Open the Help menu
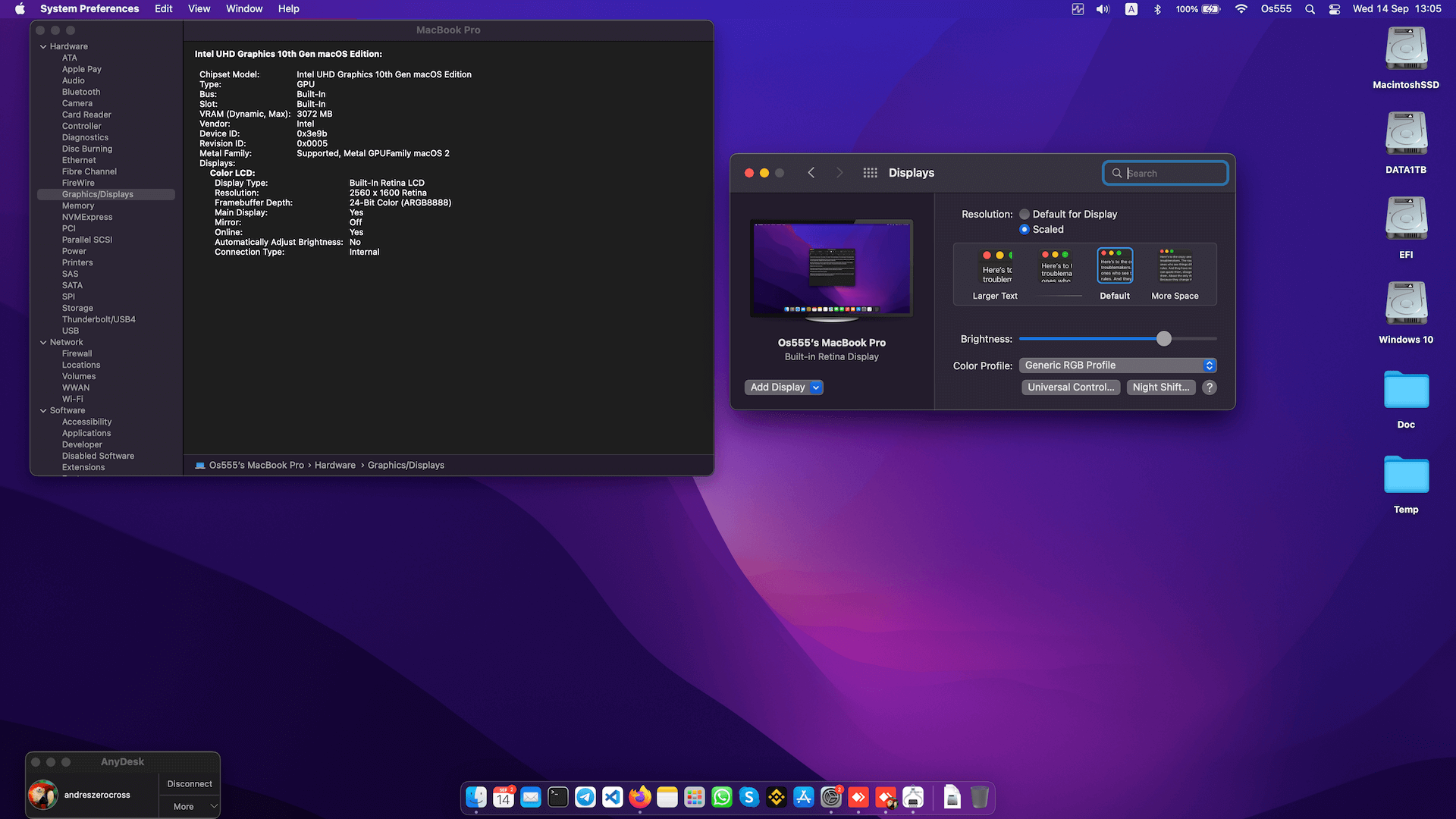 (x=289, y=9)
